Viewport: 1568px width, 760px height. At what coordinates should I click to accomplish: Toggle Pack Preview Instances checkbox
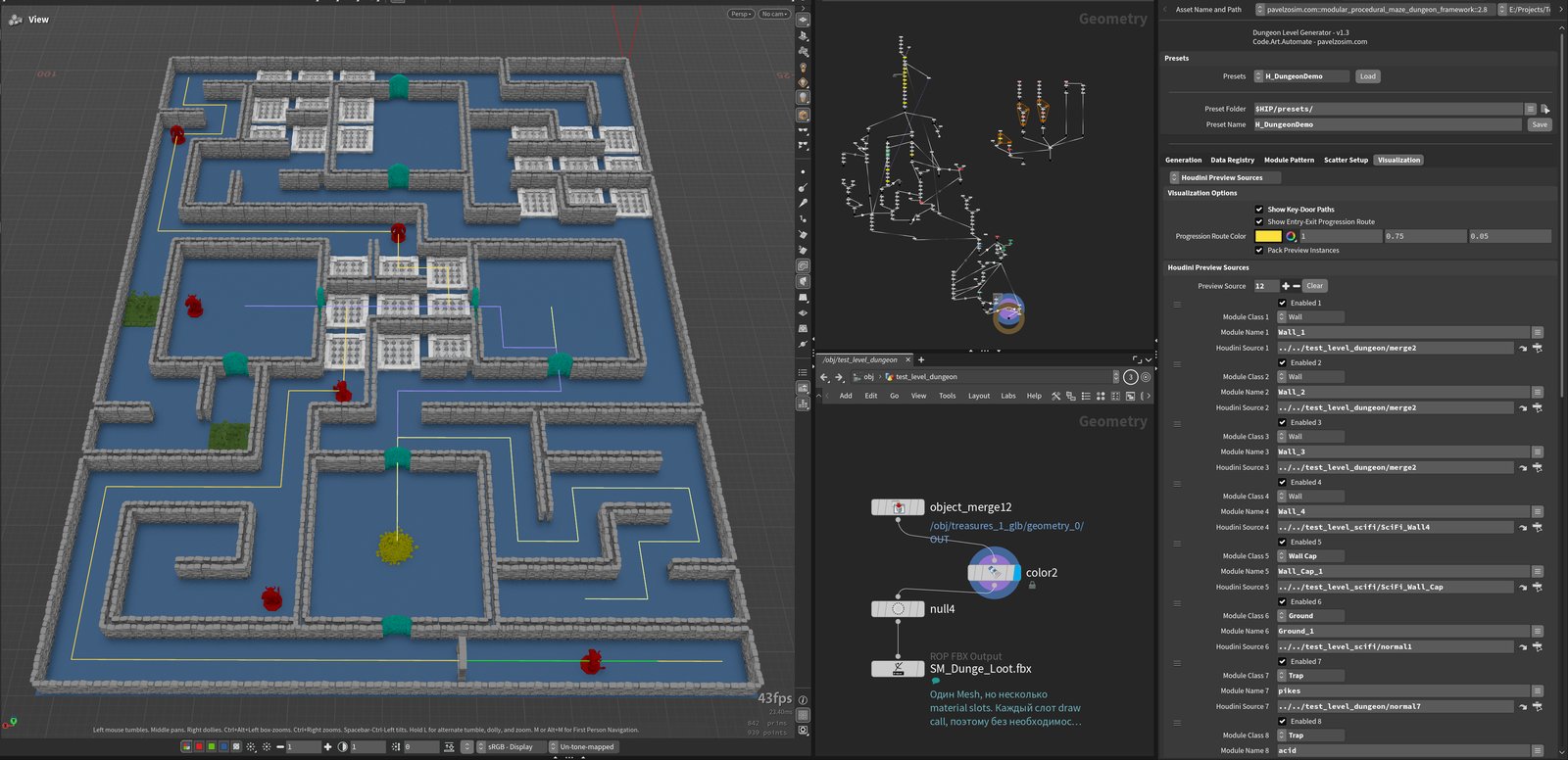1259,250
